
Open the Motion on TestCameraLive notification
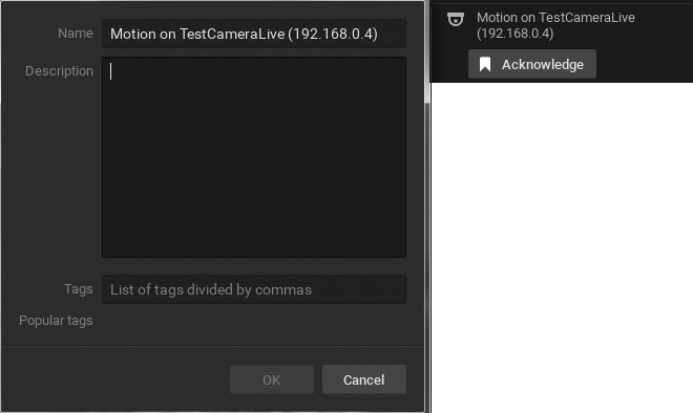[556, 25]
